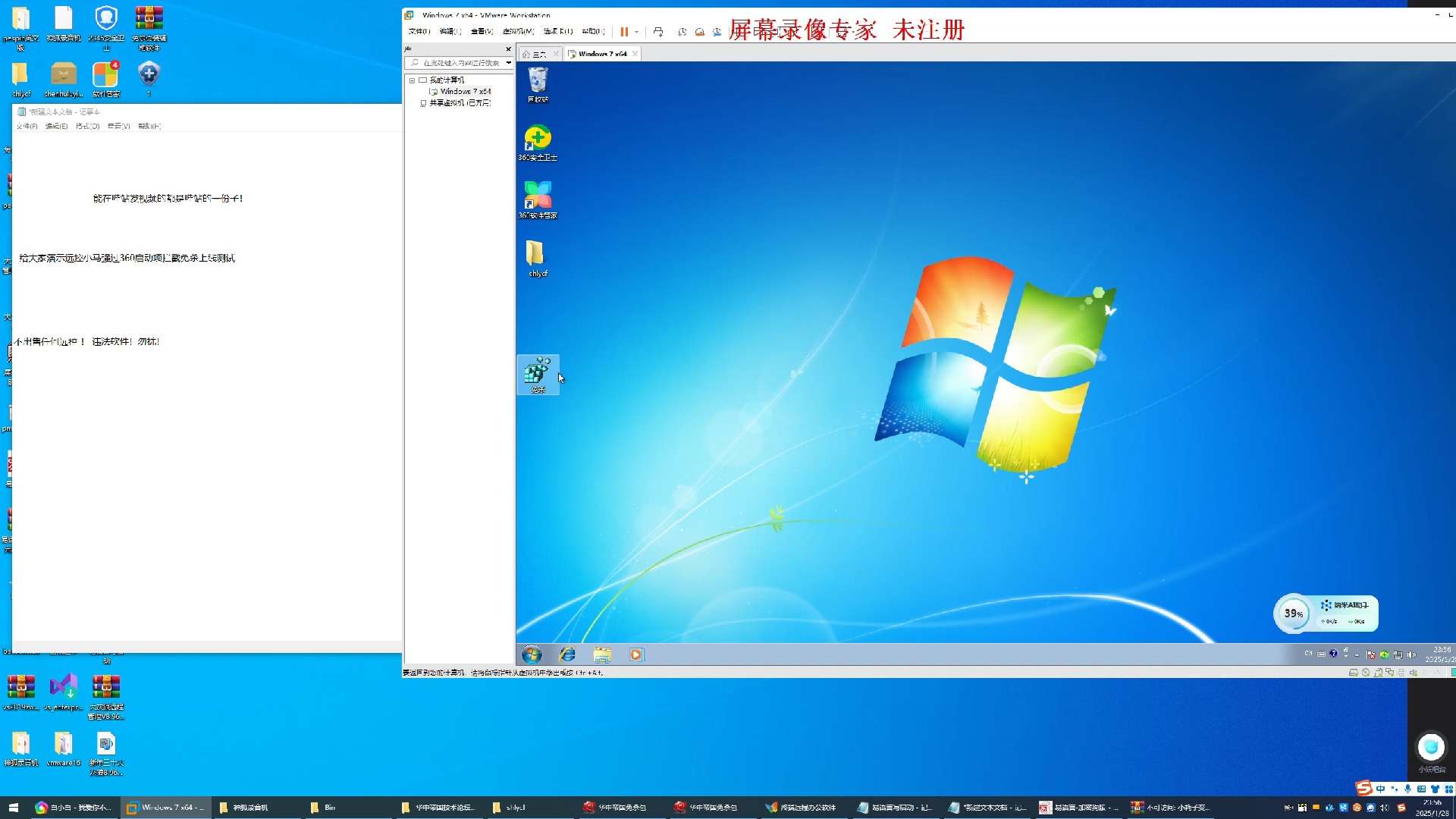1456x819 pixels.
Task: Close the Windows 7 x64 tab
Action: (635, 54)
